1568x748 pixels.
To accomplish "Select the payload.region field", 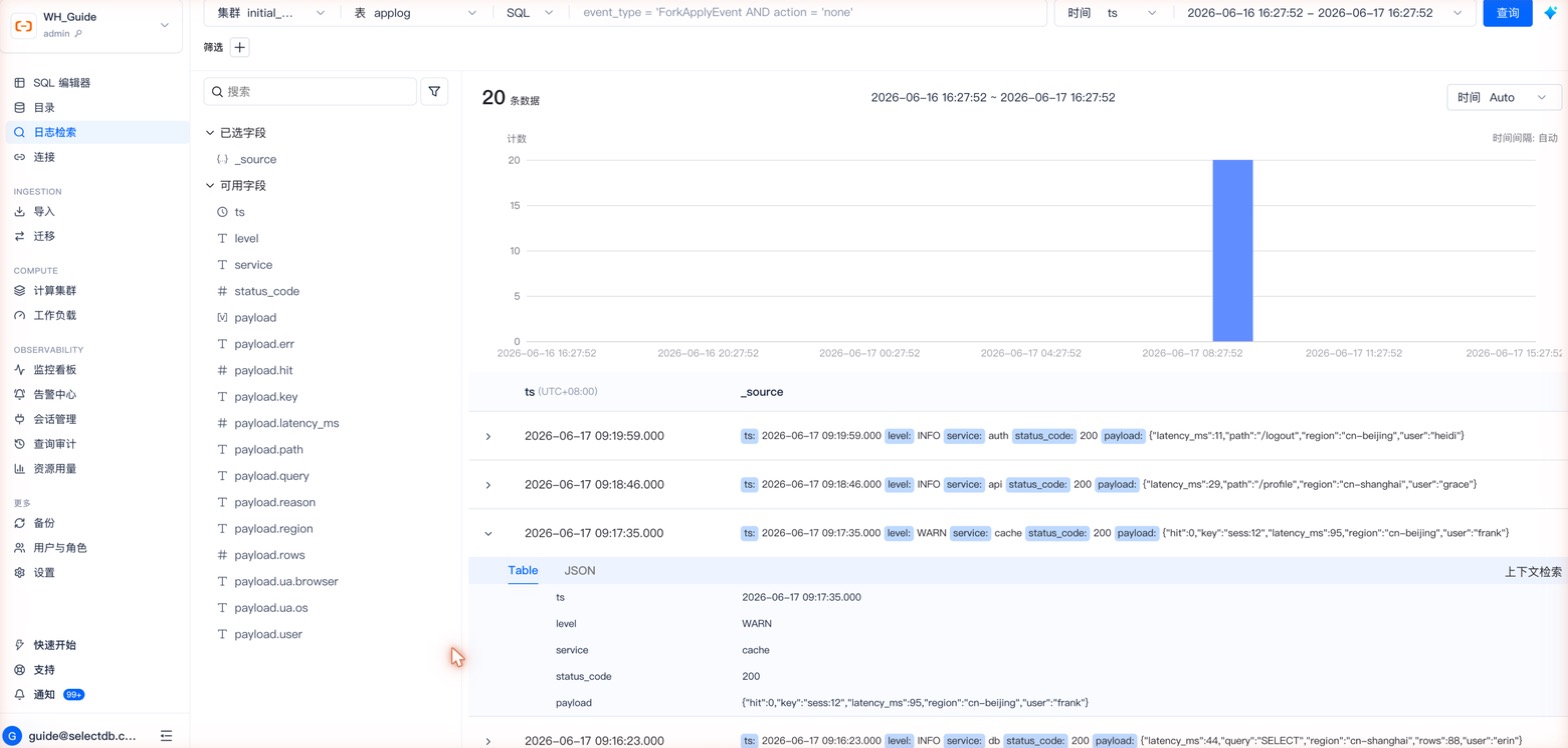I will point(274,528).
